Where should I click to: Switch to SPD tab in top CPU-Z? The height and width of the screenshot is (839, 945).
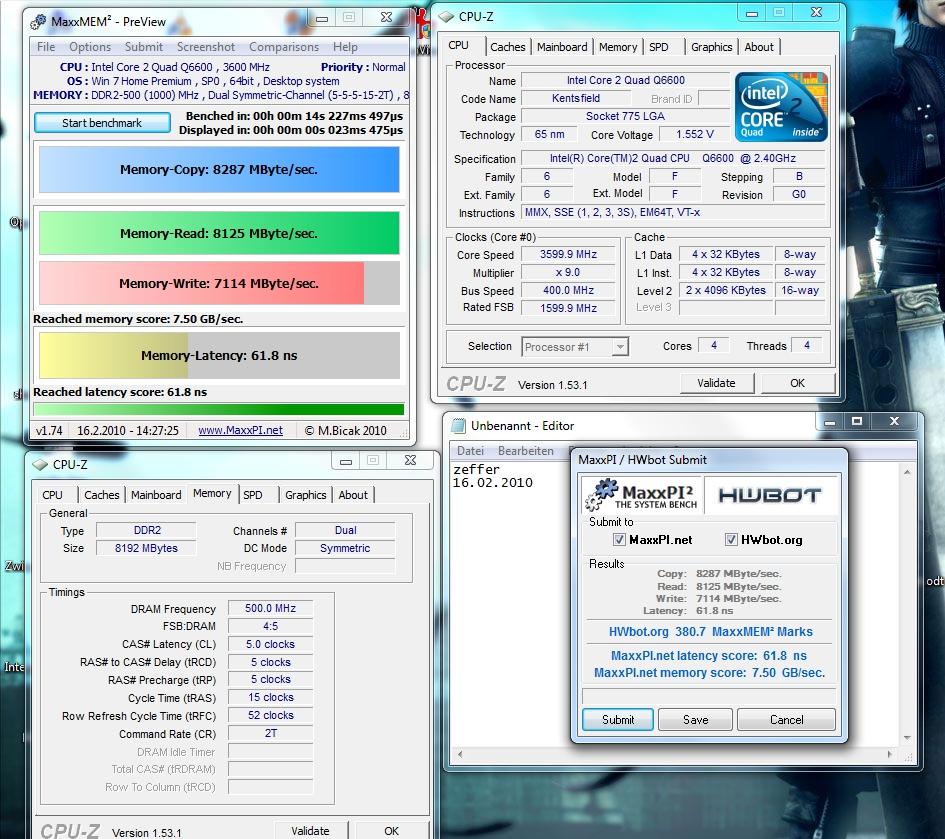pos(659,47)
